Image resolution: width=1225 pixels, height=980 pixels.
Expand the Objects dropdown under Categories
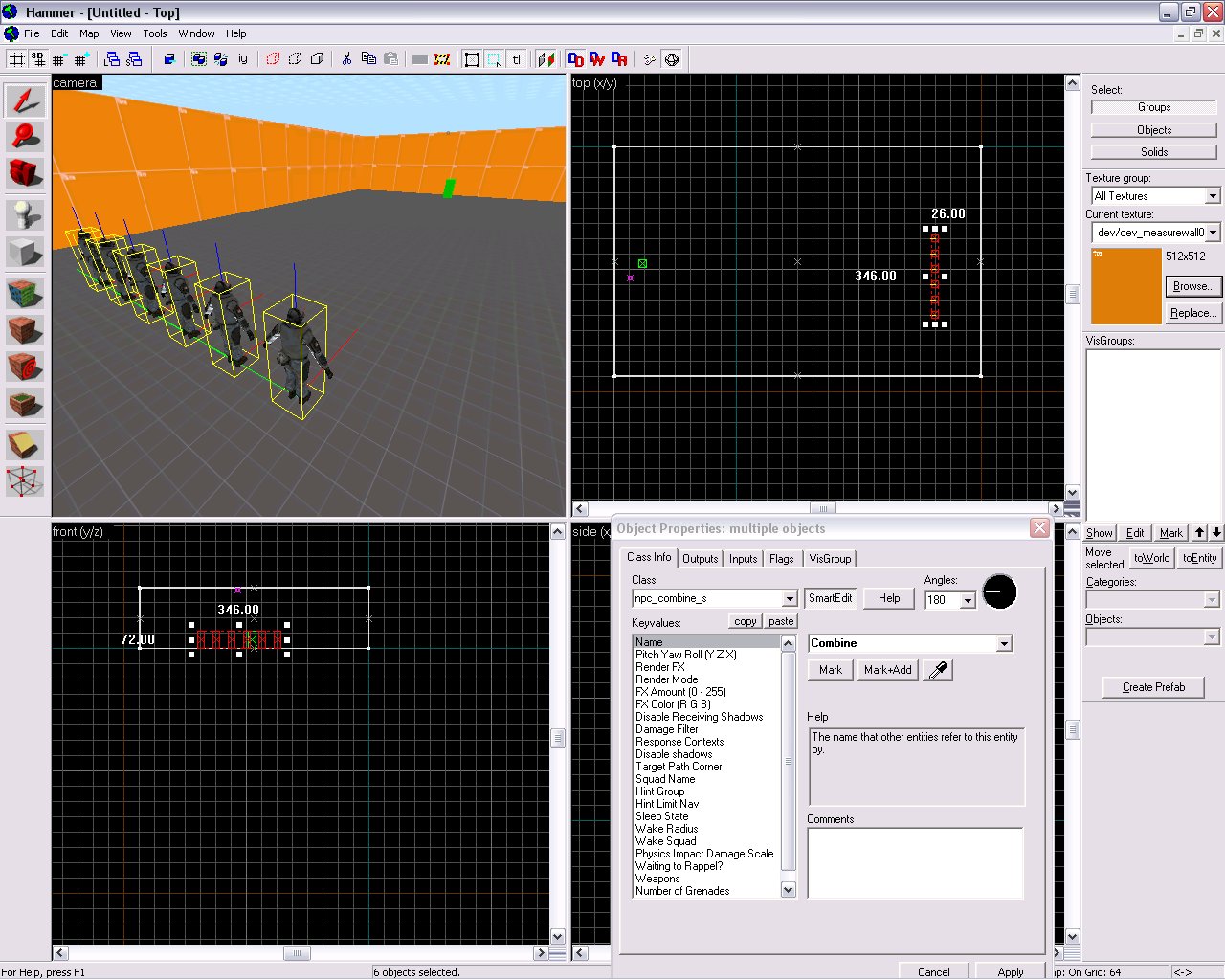1212,637
